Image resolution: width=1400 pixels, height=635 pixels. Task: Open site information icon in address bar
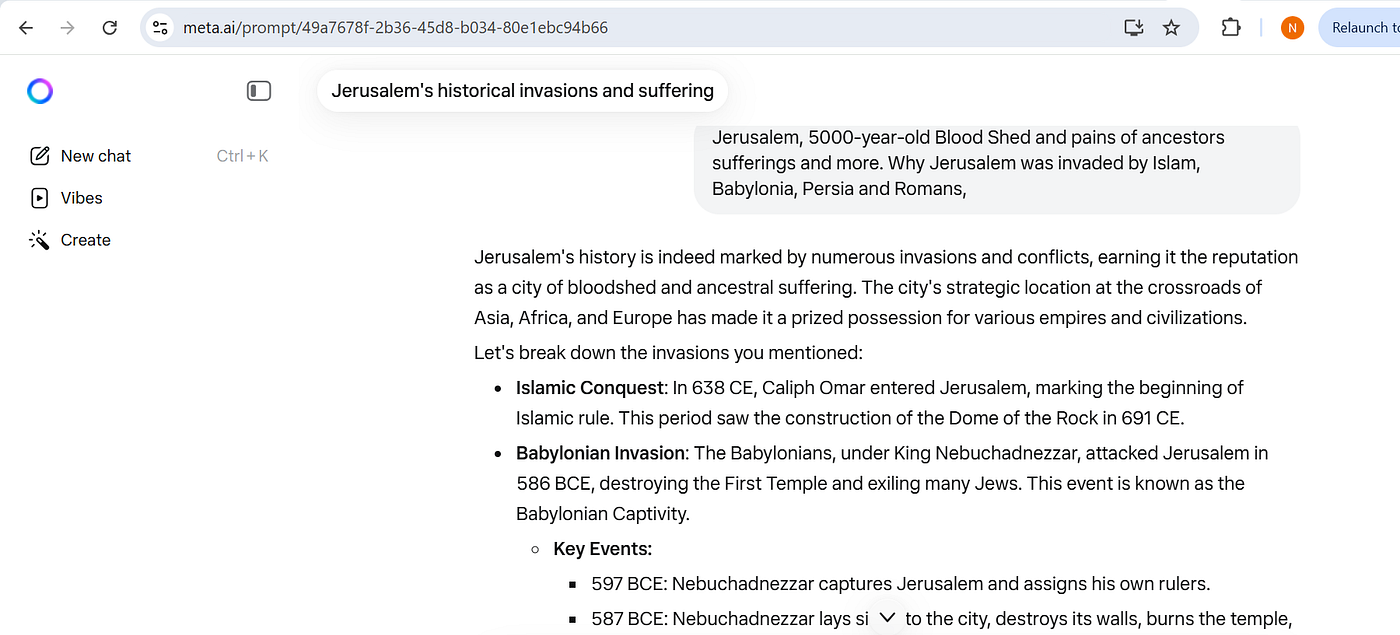click(x=159, y=28)
